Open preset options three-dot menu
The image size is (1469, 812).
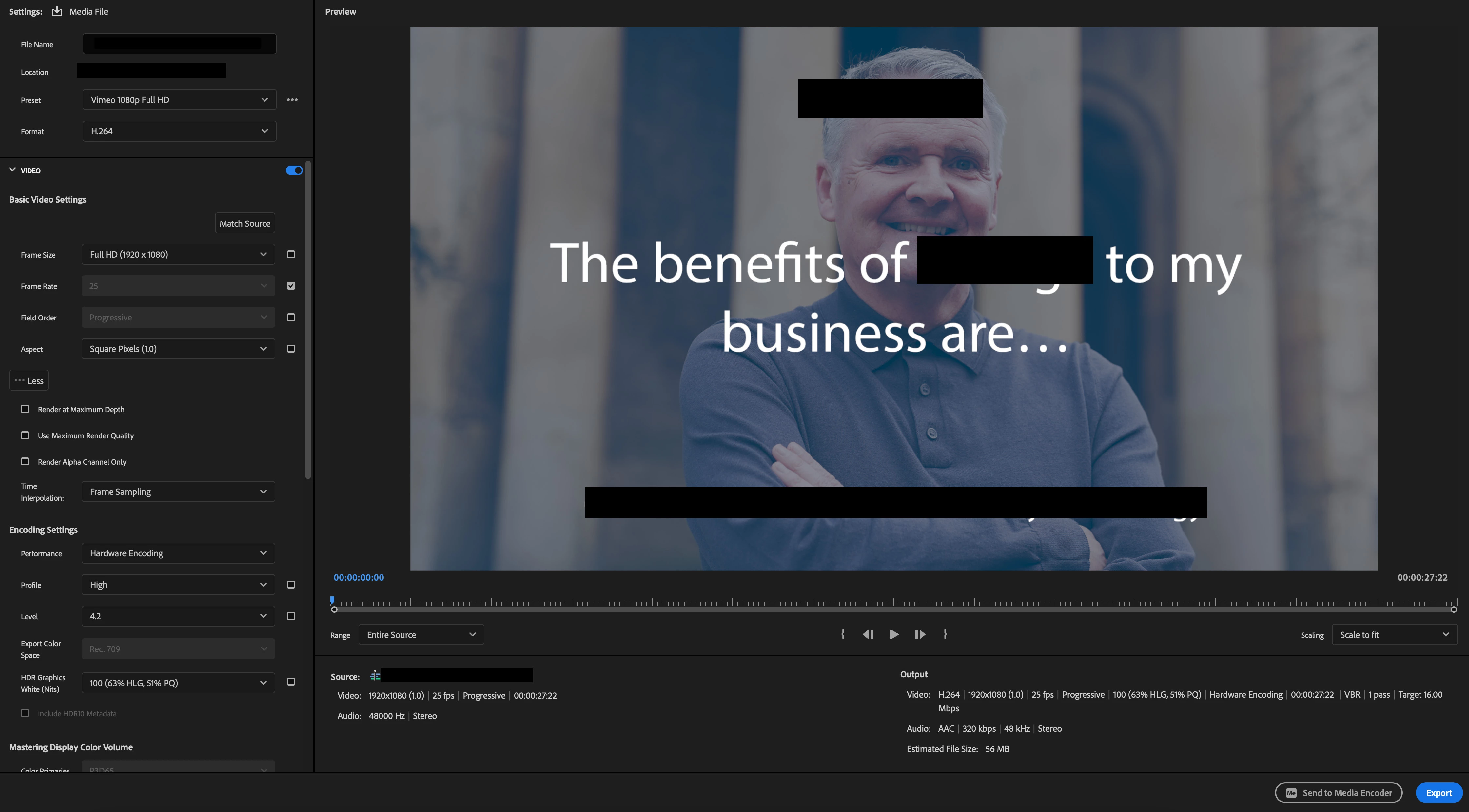pos(292,100)
